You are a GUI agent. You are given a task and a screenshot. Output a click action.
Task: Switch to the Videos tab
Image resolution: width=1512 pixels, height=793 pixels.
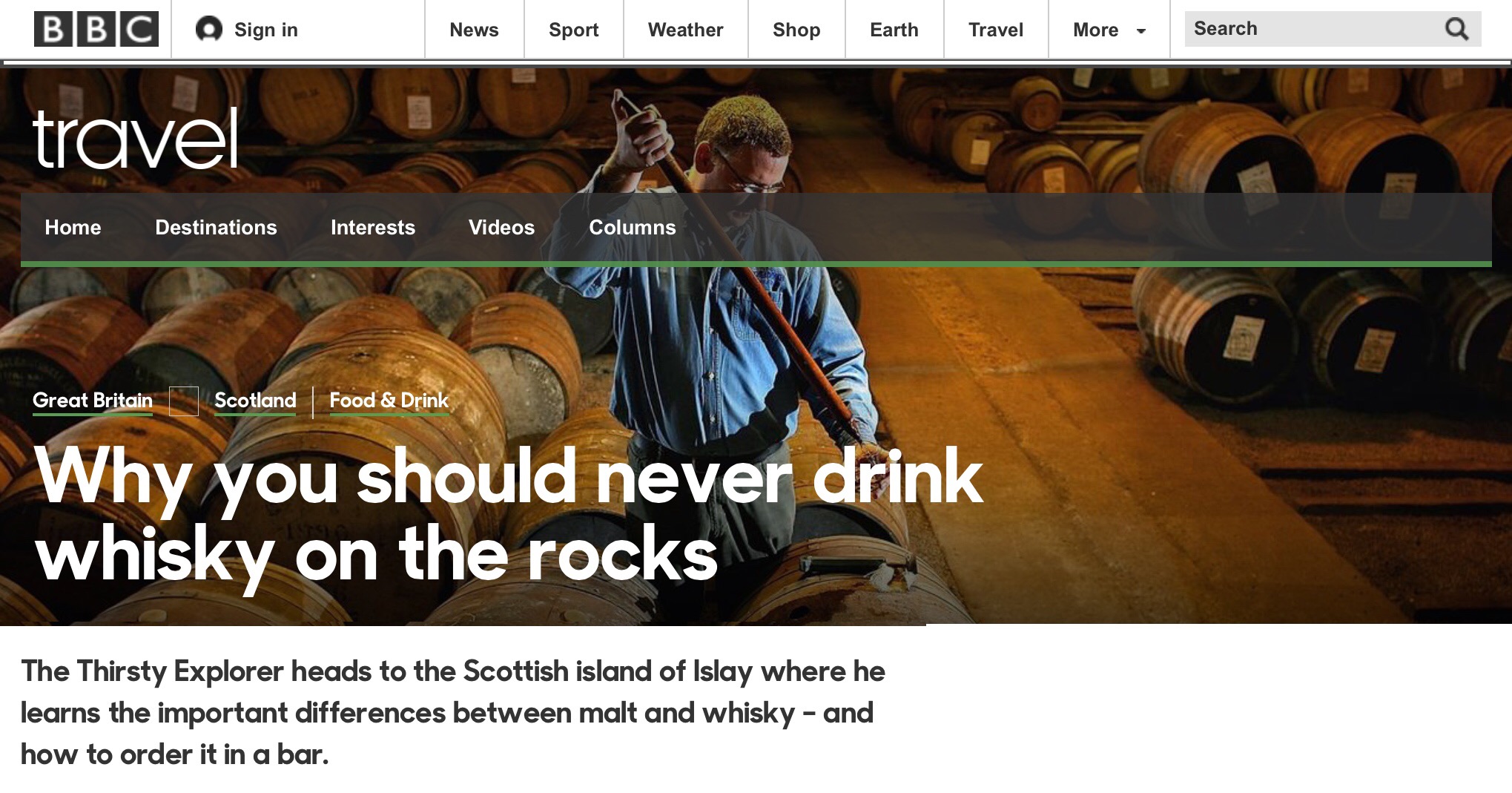coord(501,227)
